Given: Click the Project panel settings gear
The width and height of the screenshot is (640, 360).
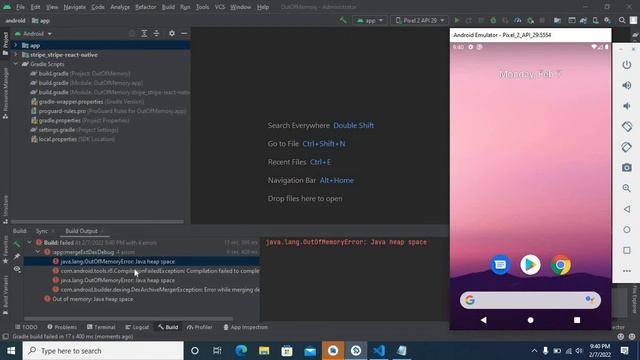Looking at the screenshot, I should [172, 33].
